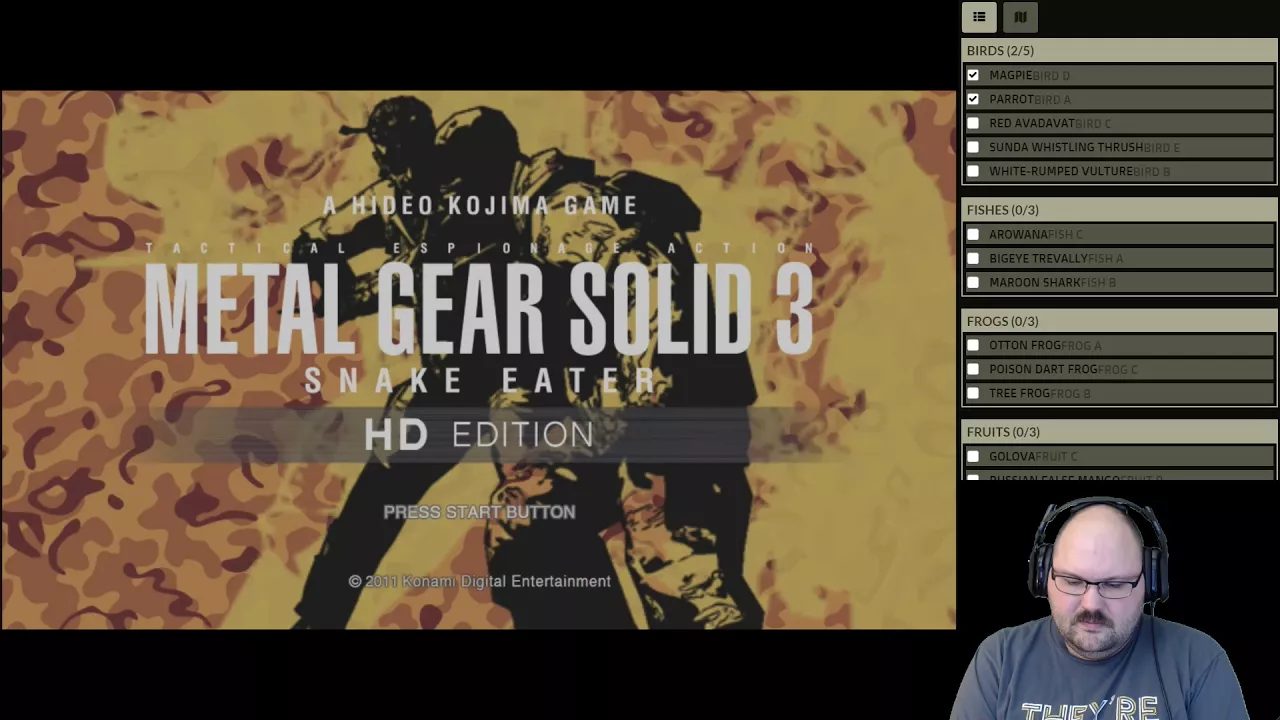Collapse the FROGS (0/3) section header
The image size is (1280, 720).
tap(1119, 321)
